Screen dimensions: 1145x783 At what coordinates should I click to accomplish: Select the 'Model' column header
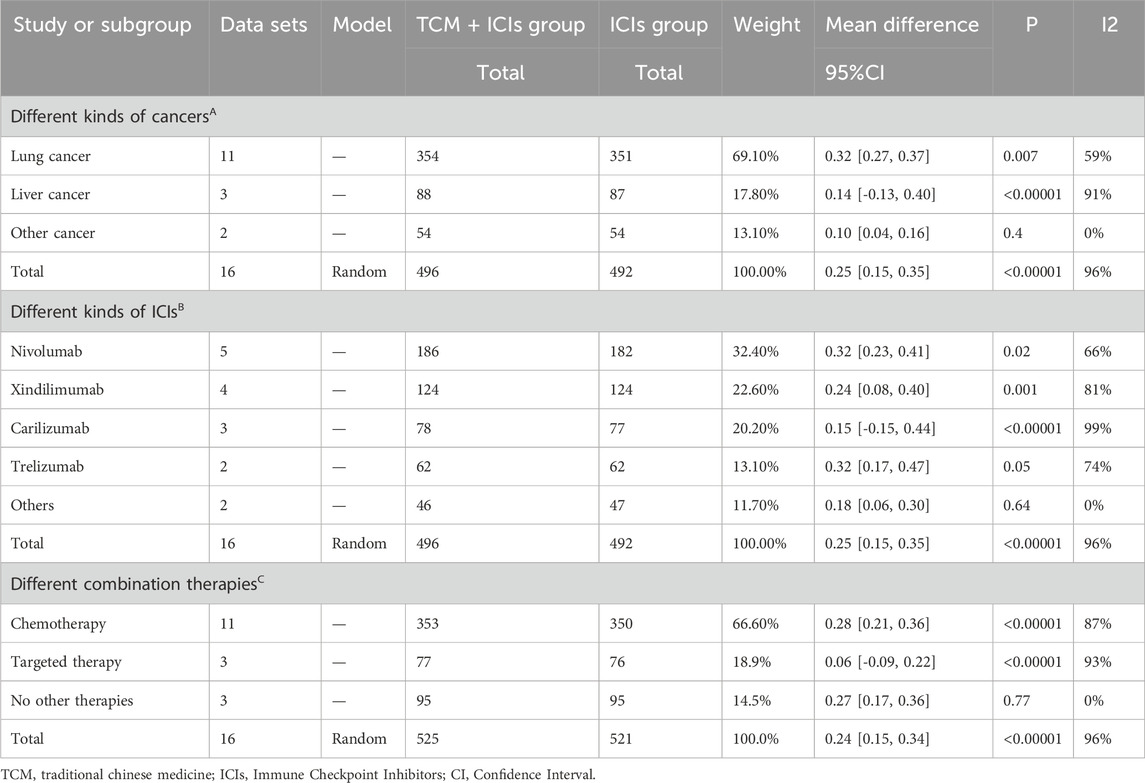tap(362, 25)
